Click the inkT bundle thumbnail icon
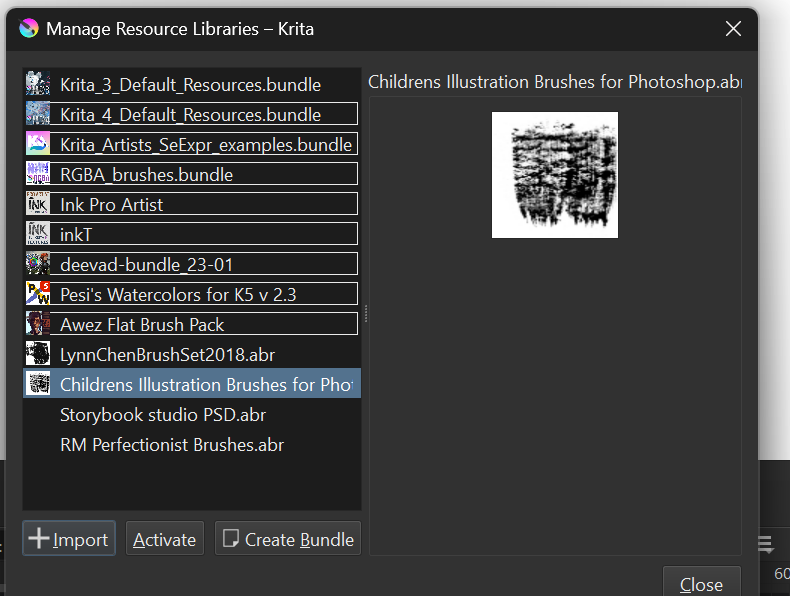The width and height of the screenshot is (790, 596). pos(38,234)
